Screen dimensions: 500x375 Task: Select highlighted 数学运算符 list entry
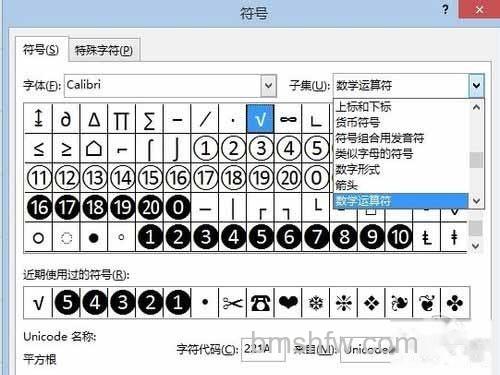(401, 201)
